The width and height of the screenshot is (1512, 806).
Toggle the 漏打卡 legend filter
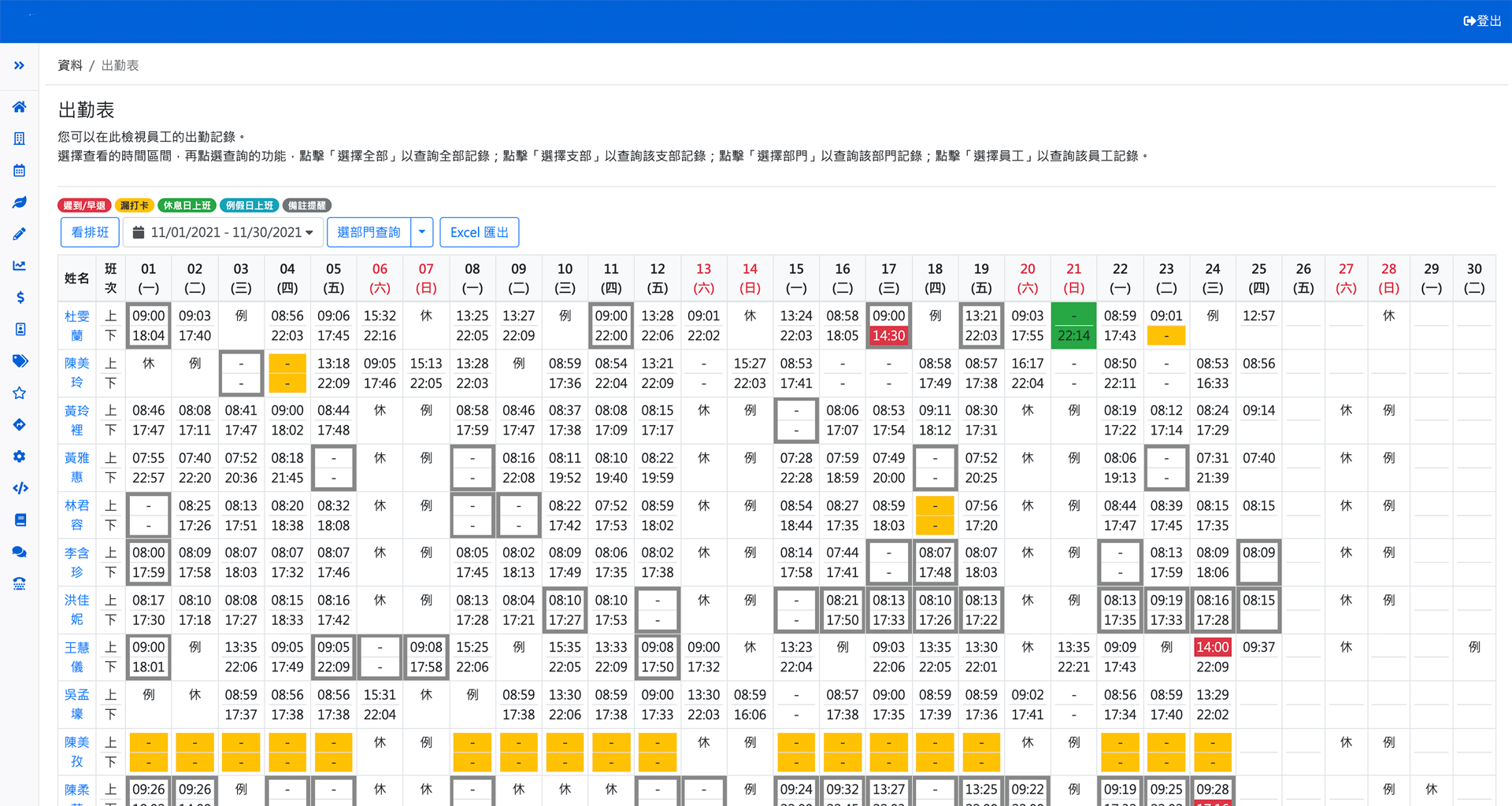pyautogui.click(x=135, y=205)
